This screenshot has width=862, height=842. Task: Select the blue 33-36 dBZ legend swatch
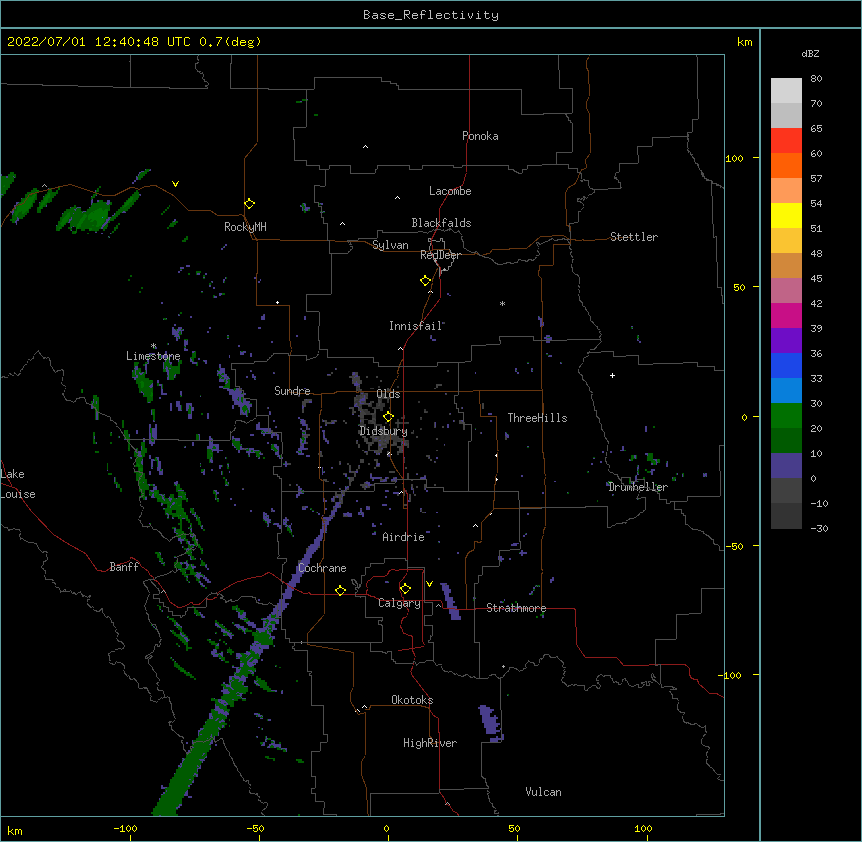786,365
